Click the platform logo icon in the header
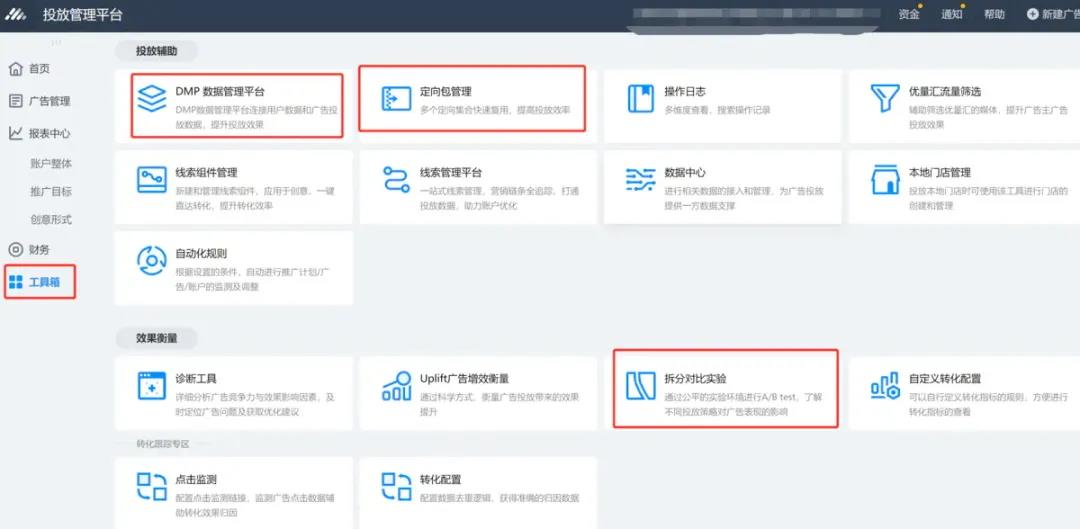This screenshot has height=529, width=1080. click(16, 14)
